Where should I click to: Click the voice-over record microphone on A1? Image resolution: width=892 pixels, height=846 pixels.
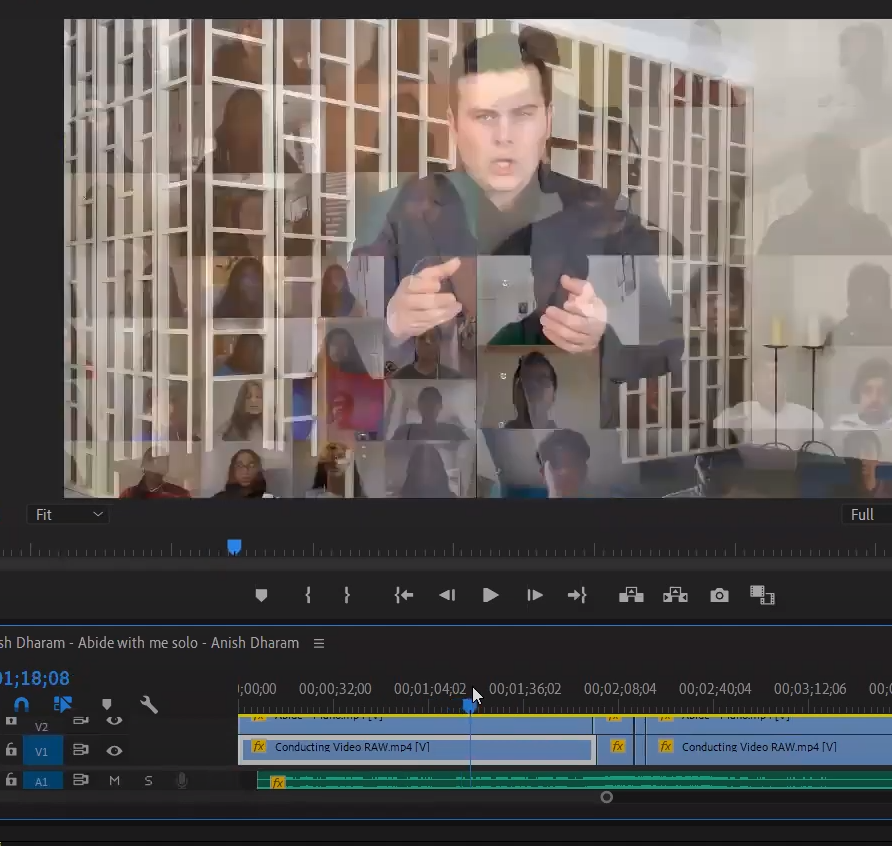[182, 781]
